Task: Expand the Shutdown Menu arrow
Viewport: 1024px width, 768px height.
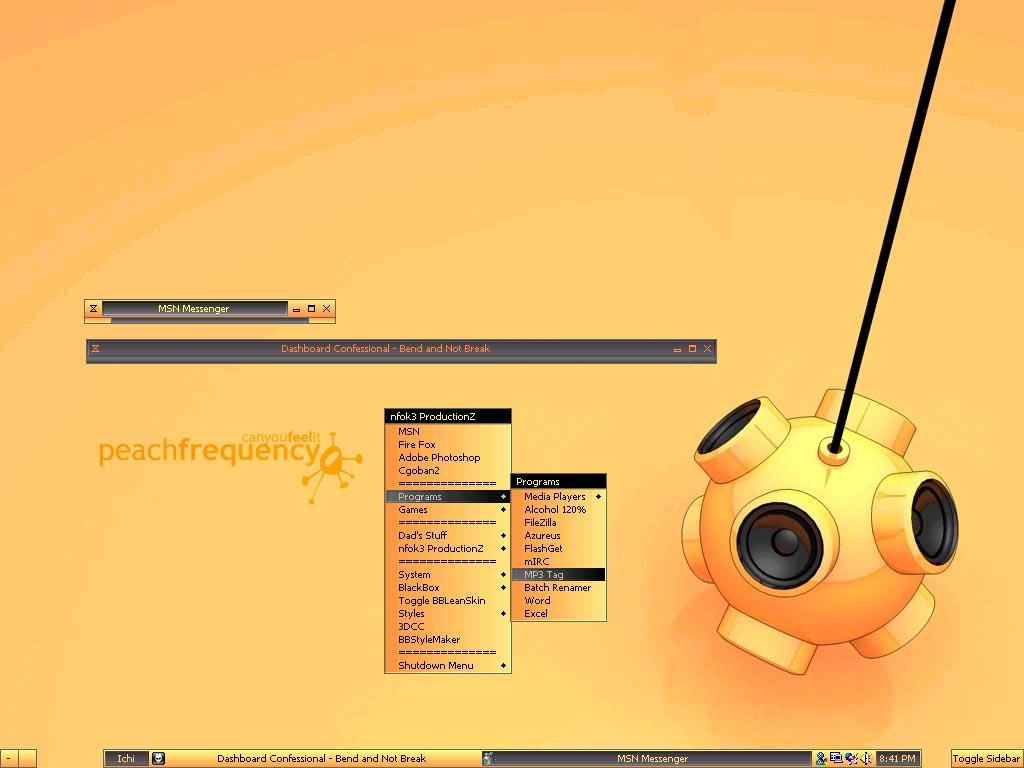Action: [504, 665]
